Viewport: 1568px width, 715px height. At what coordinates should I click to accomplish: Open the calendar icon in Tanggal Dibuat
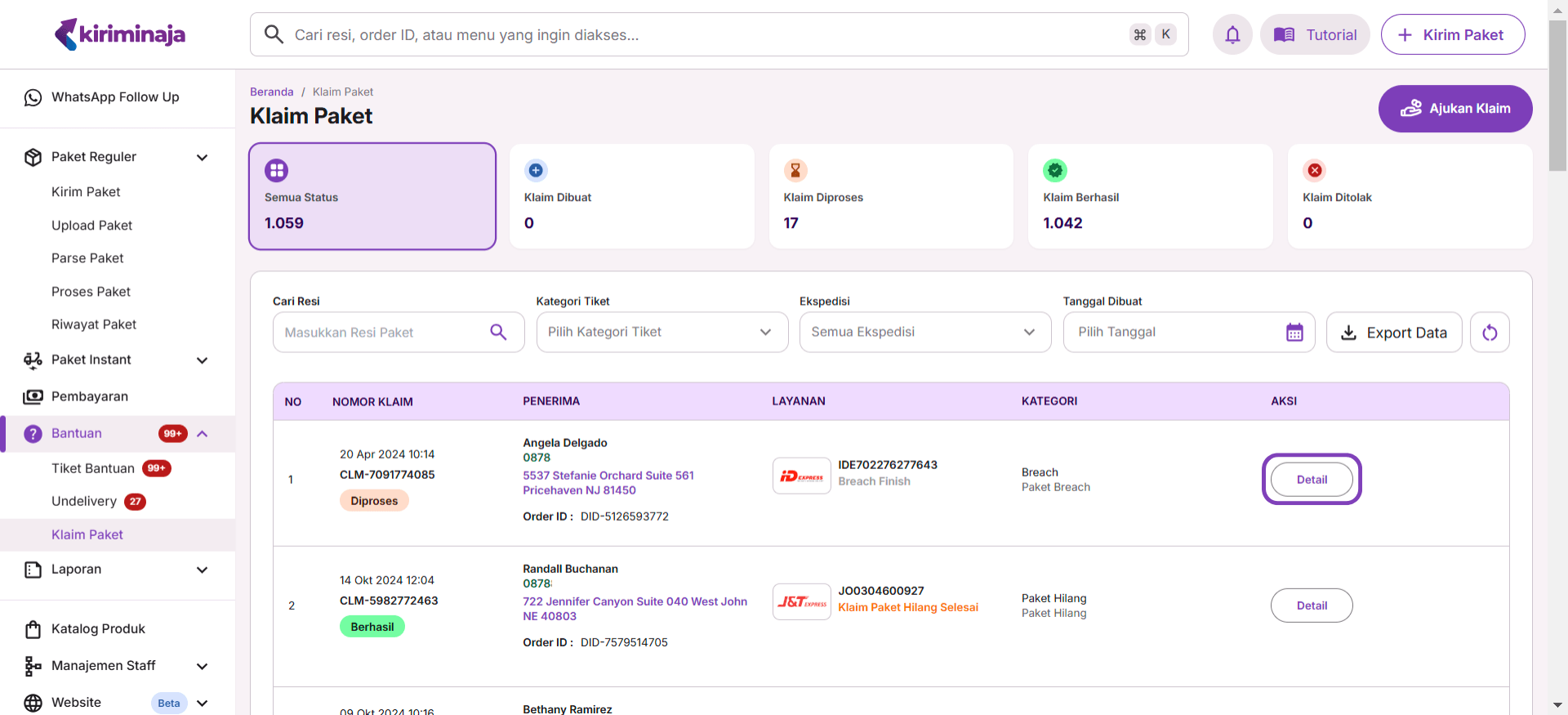tap(1294, 333)
